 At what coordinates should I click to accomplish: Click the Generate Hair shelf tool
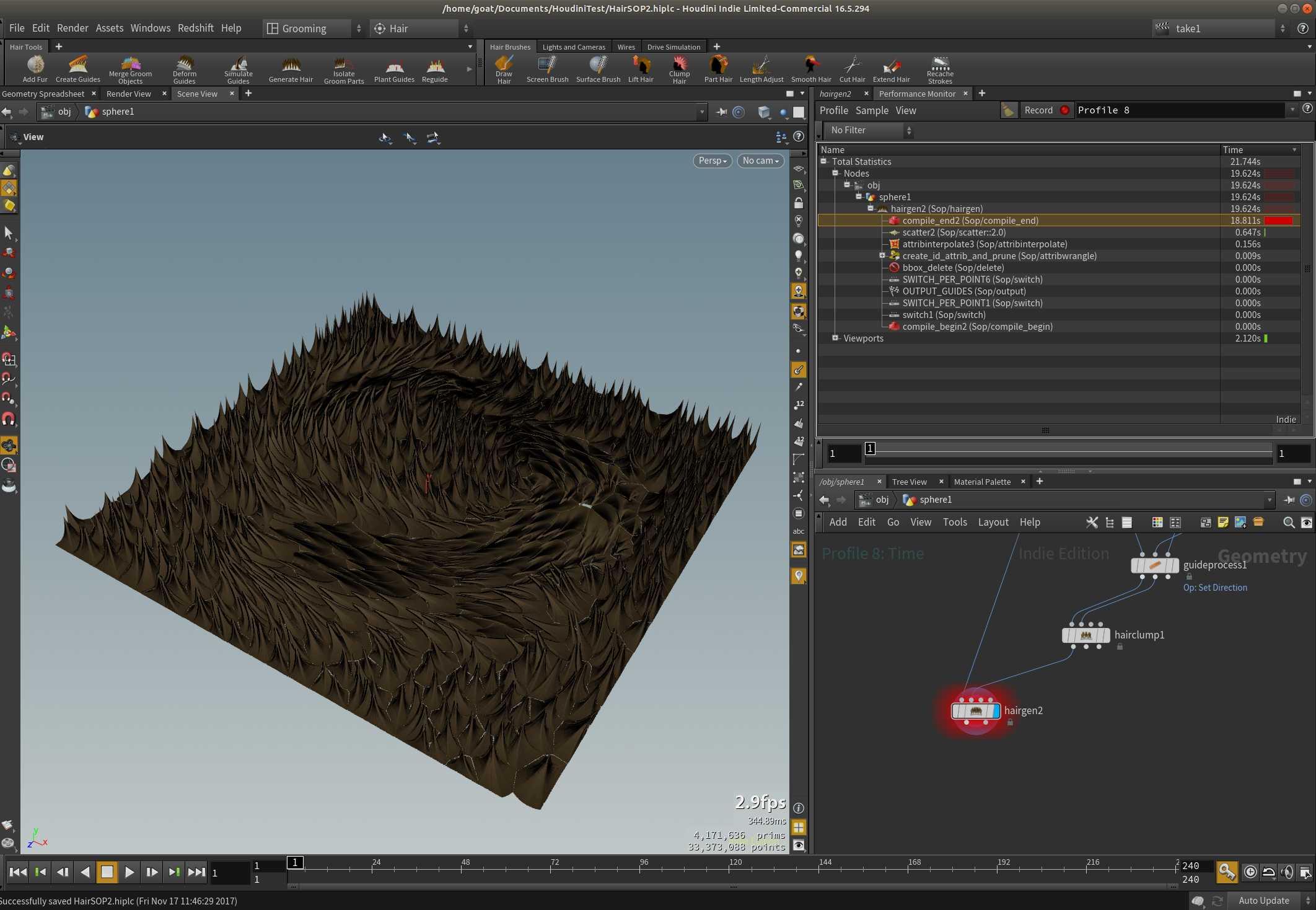coord(291,69)
